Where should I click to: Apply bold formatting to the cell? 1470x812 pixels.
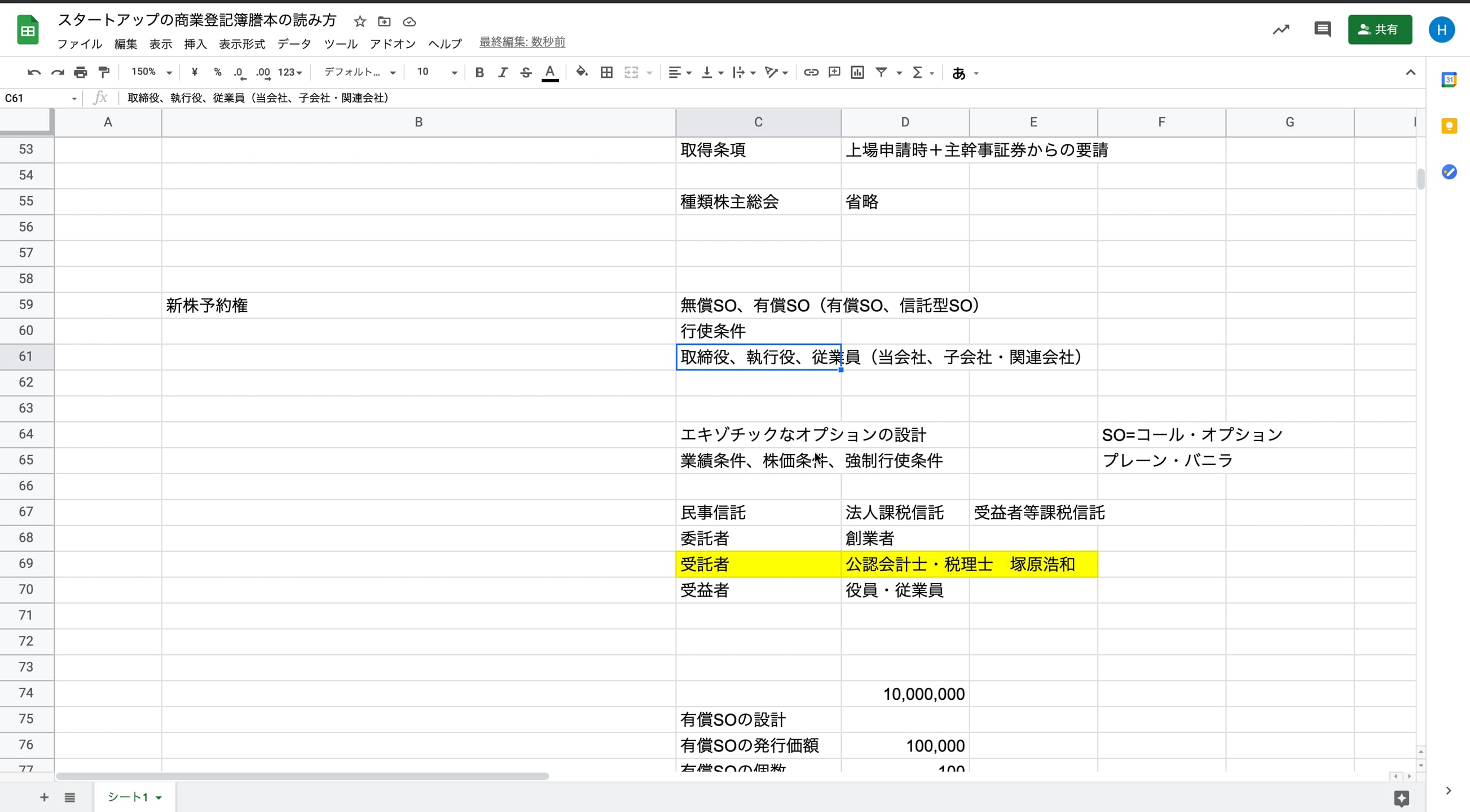(x=479, y=73)
